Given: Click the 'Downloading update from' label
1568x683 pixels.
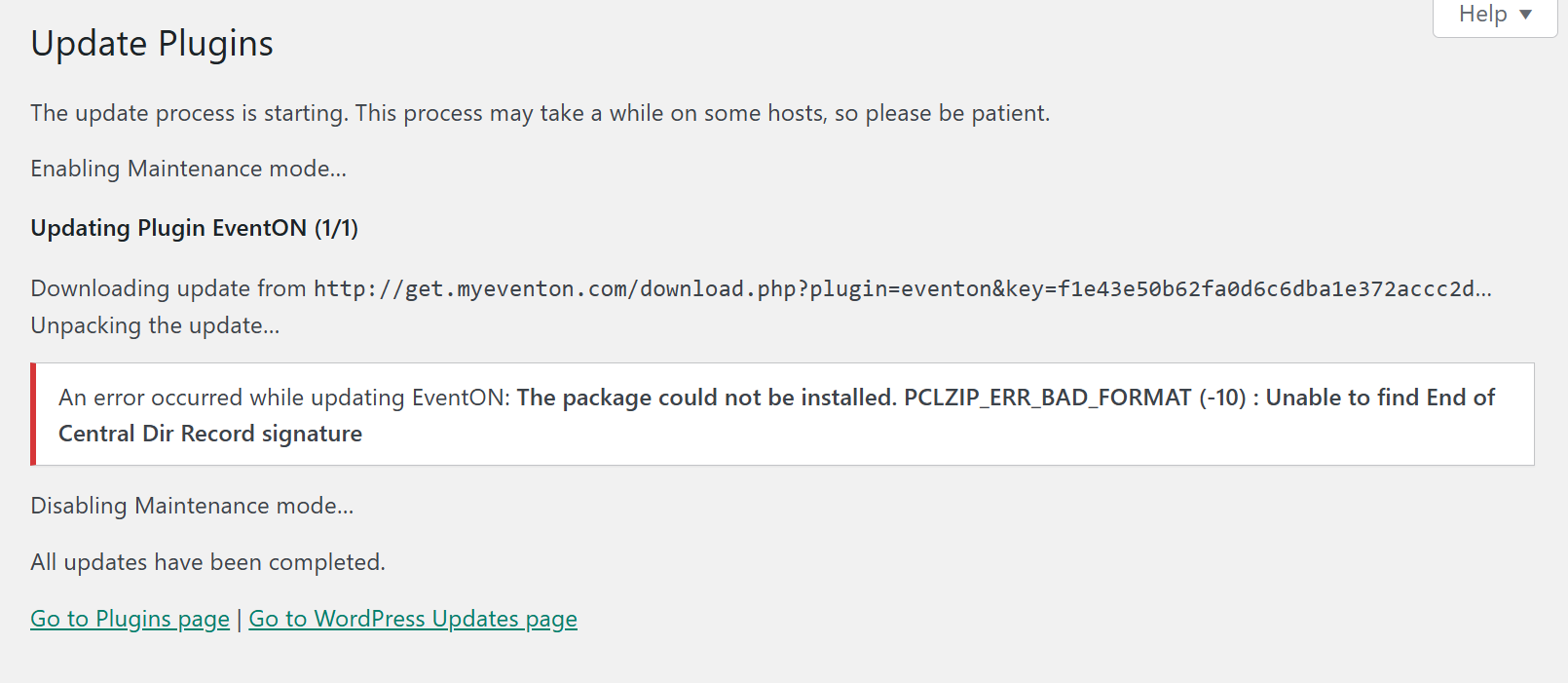Looking at the screenshot, I should pyautogui.click(x=168, y=288).
